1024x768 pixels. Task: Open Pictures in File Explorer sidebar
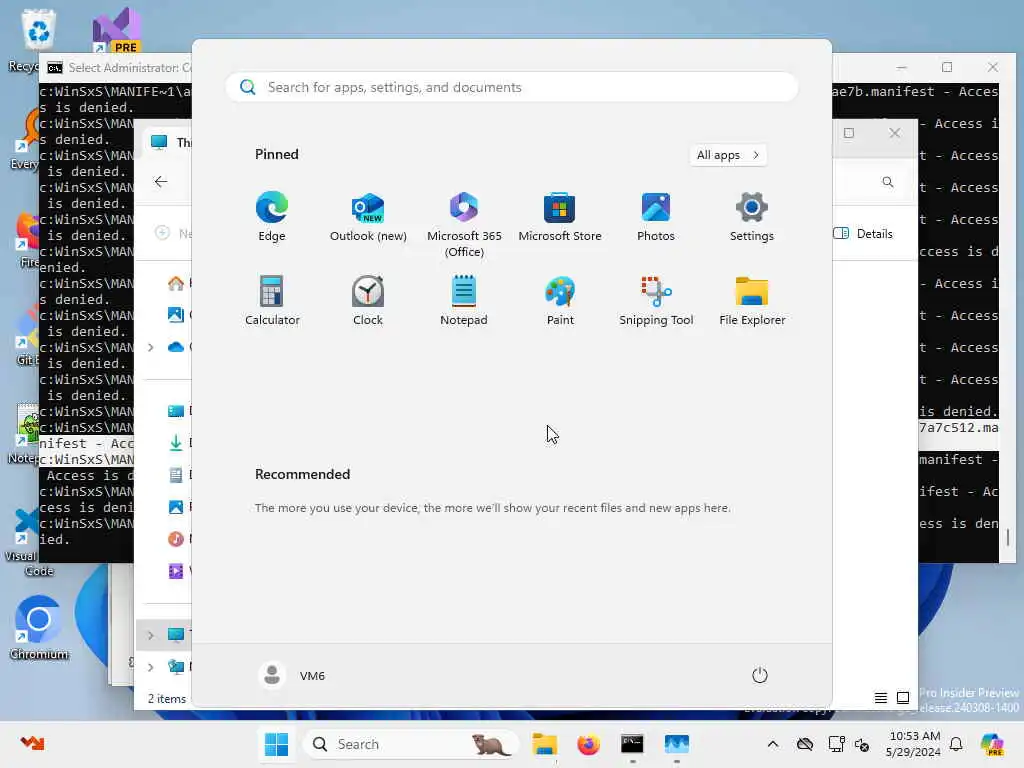(x=176, y=507)
